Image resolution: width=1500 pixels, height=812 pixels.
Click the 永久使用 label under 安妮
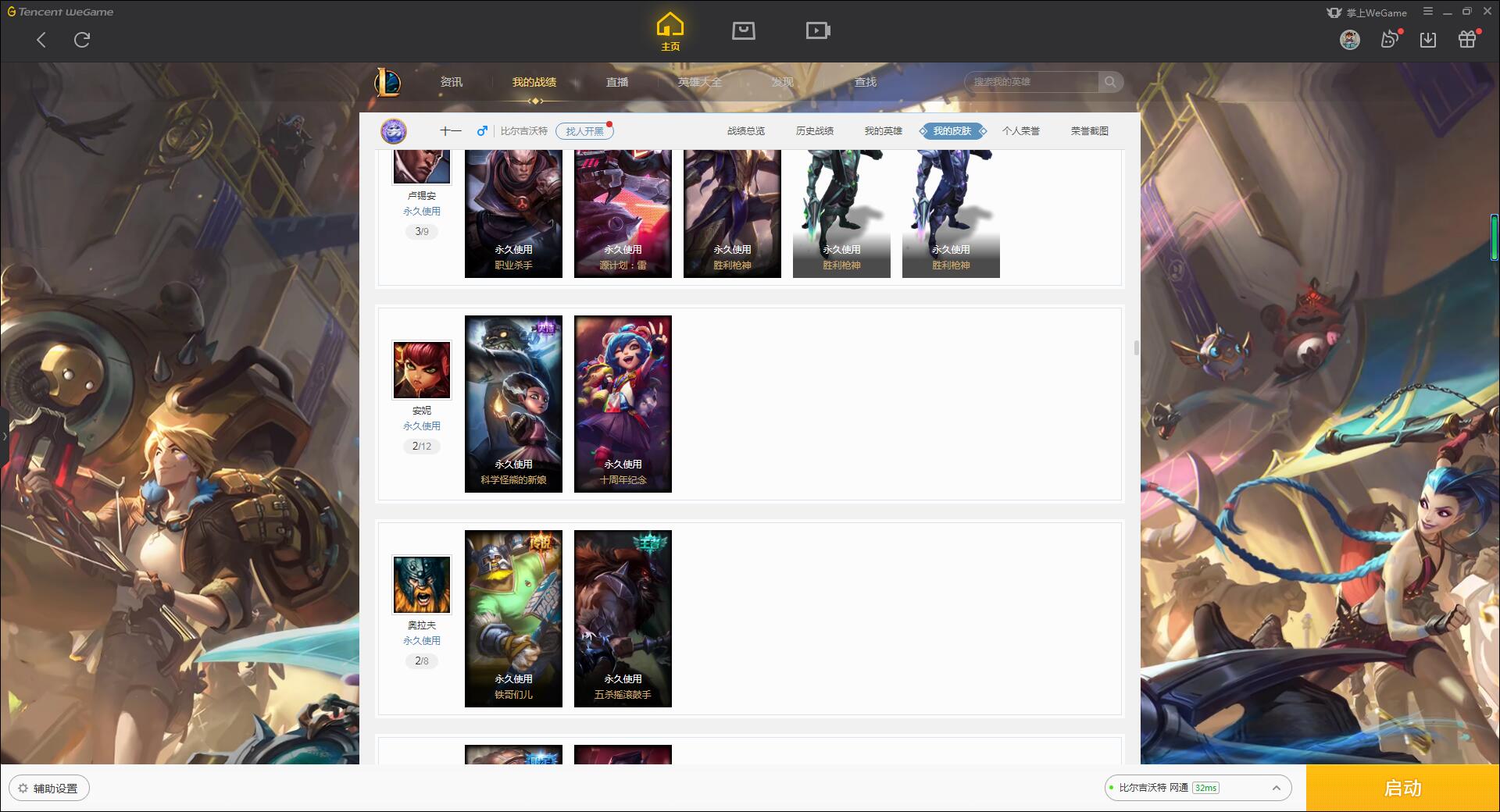click(x=422, y=426)
